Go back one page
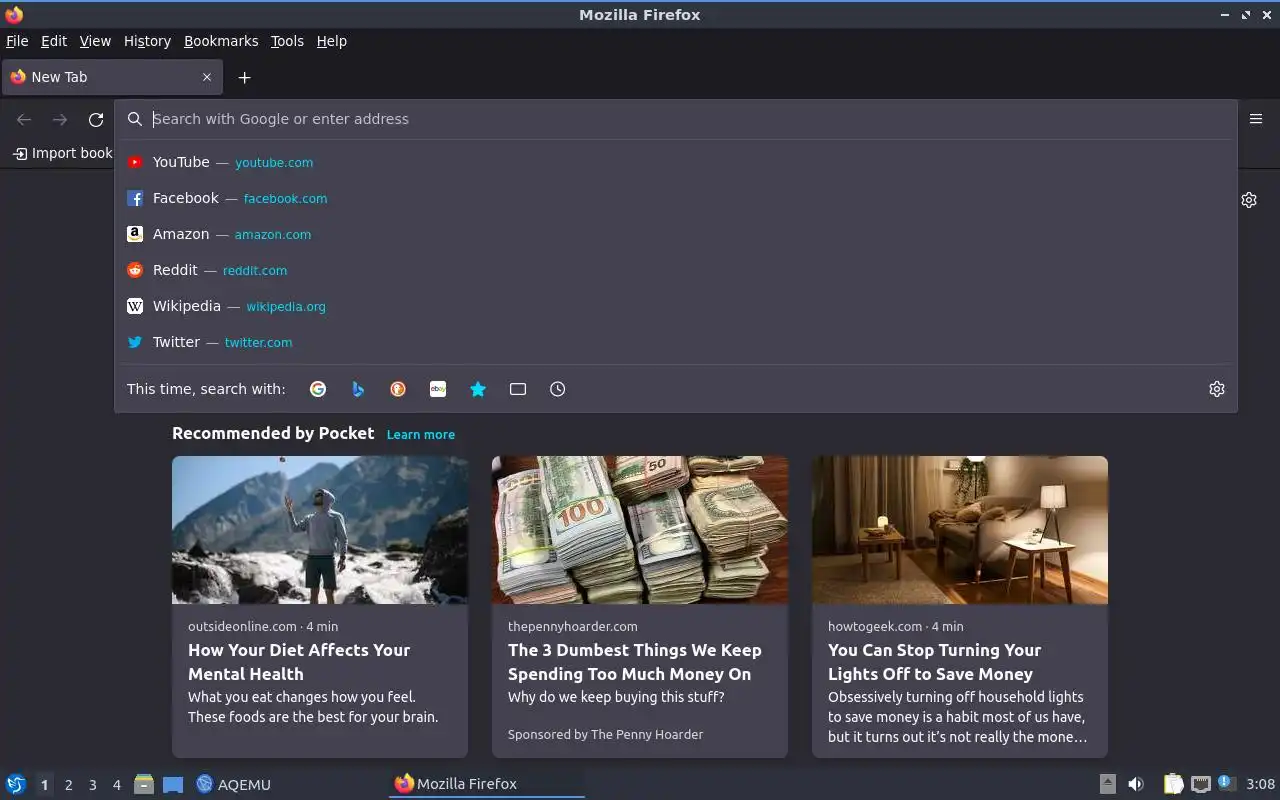1280x800 pixels. tap(24, 120)
